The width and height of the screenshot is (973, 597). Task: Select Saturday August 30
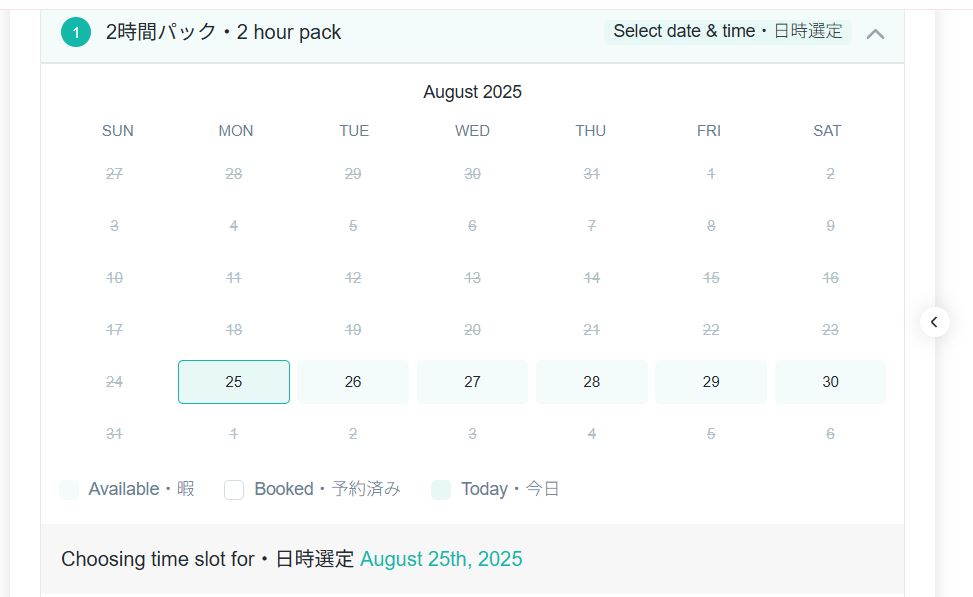point(830,382)
